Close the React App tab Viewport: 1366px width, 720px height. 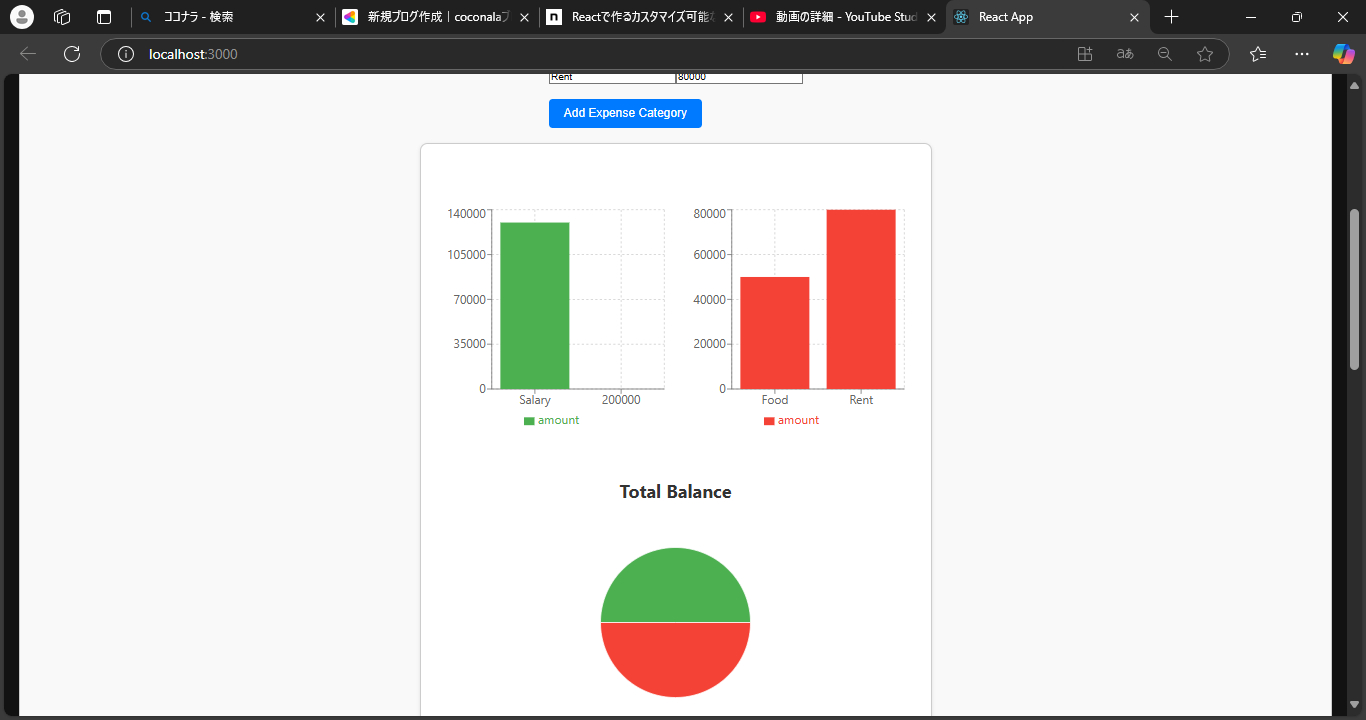pos(1134,17)
